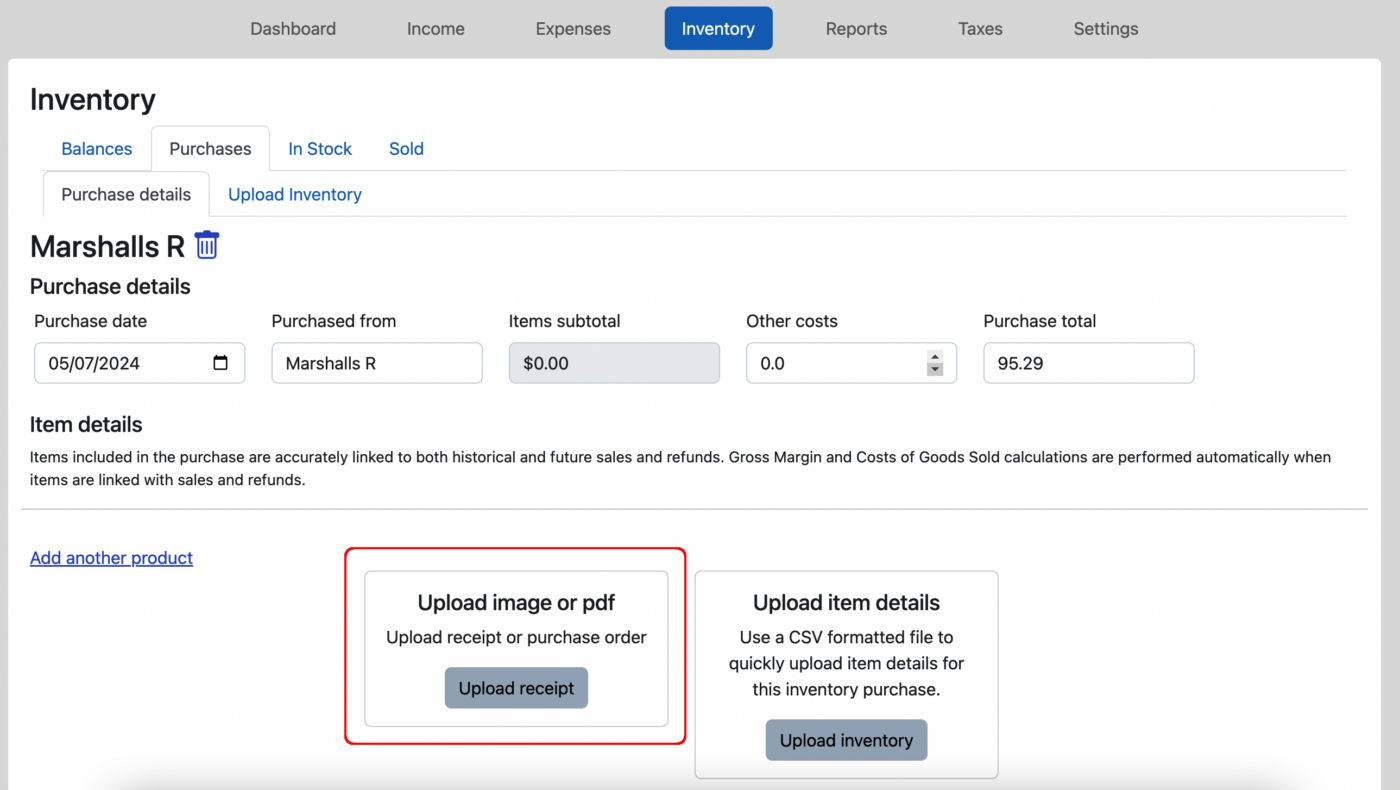Select the Expenses navigation item
Image resolution: width=1400 pixels, height=790 pixels.
(573, 28)
